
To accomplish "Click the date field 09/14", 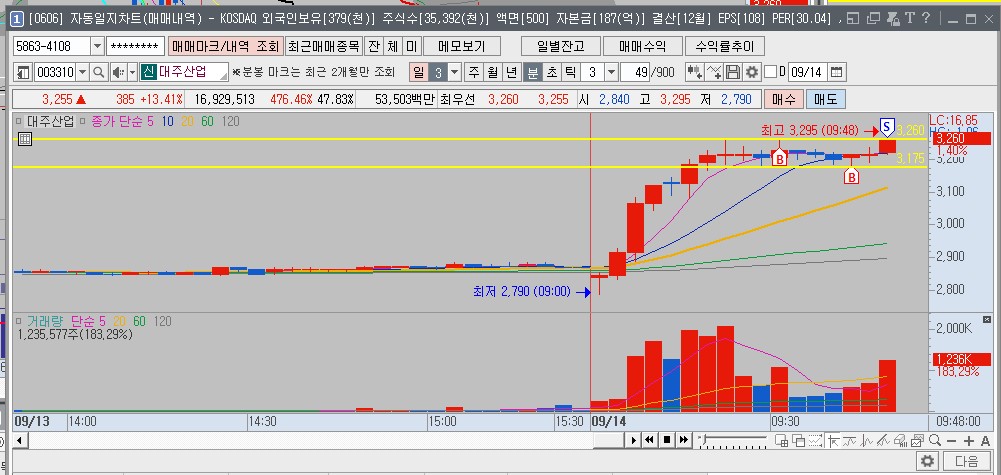I will [808, 72].
